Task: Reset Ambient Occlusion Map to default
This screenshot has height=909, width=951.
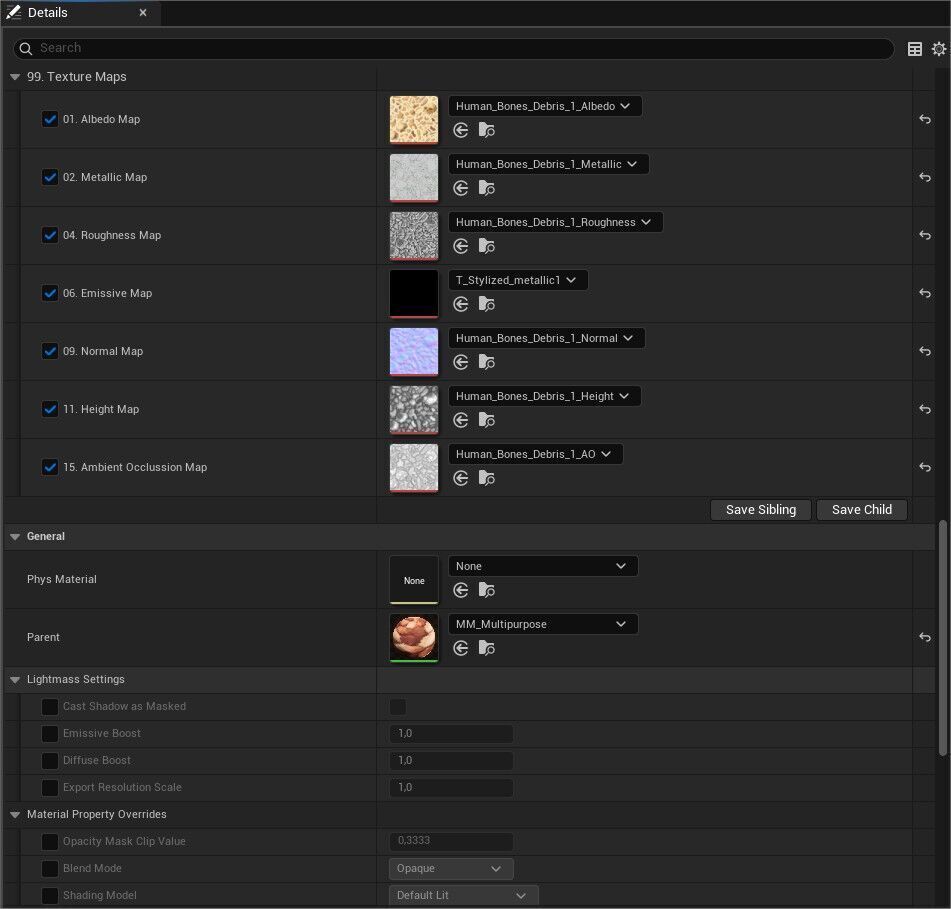Action: click(x=924, y=467)
